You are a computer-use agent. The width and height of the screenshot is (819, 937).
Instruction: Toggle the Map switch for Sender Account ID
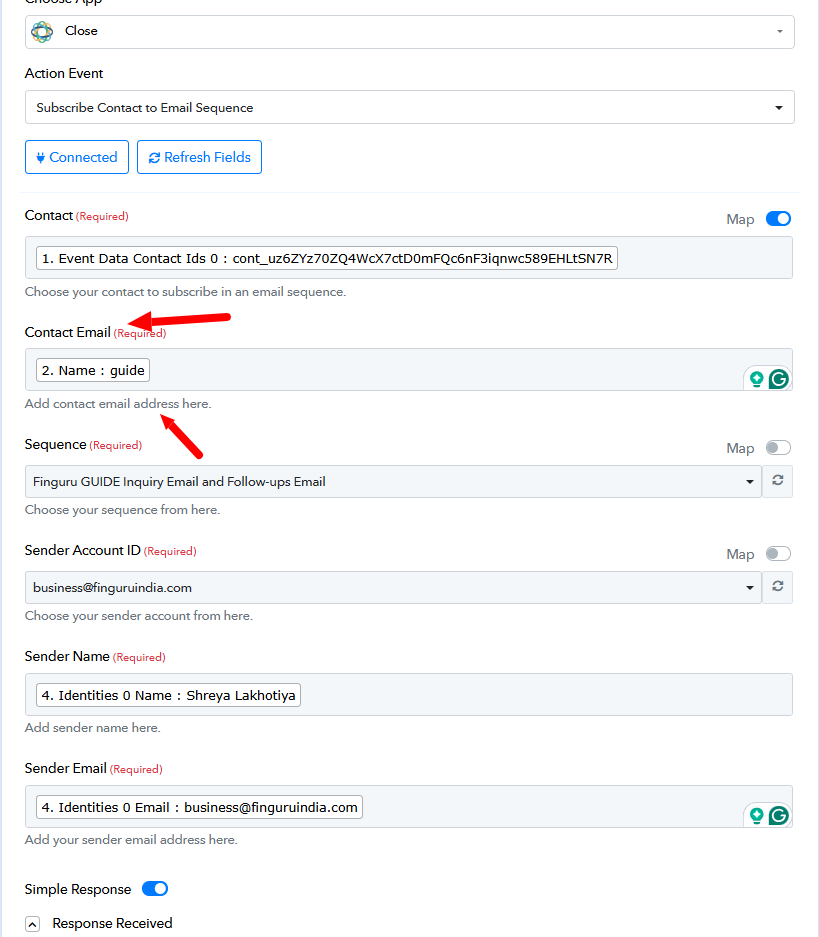point(778,554)
